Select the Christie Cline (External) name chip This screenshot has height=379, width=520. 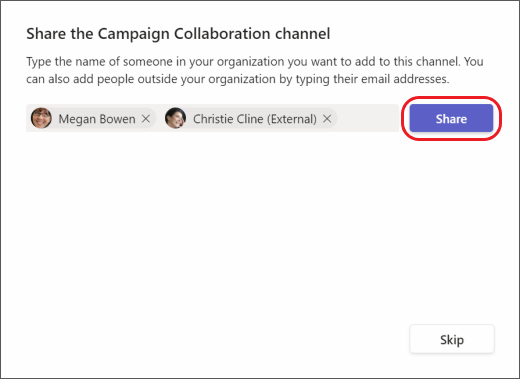[x=250, y=118]
